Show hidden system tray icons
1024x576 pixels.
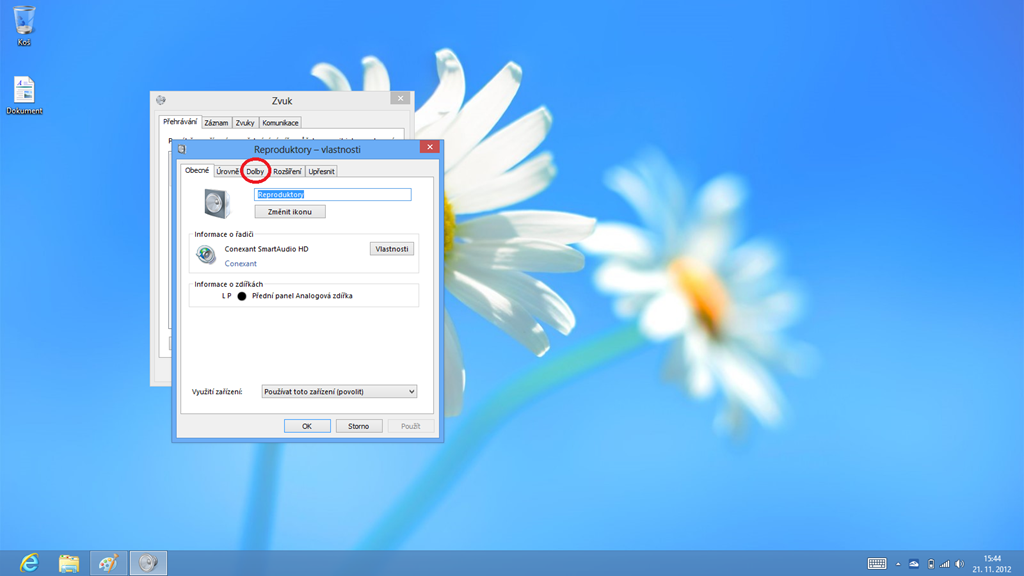(x=897, y=563)
